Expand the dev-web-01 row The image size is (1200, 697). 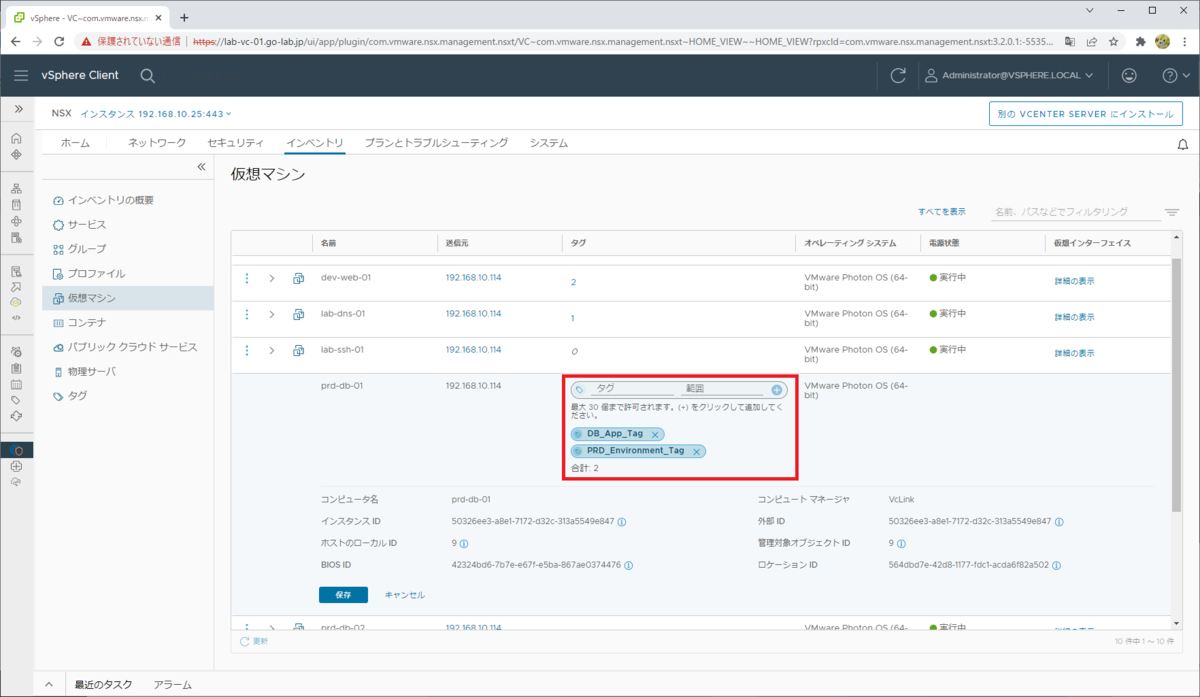[x=272, y=278]
